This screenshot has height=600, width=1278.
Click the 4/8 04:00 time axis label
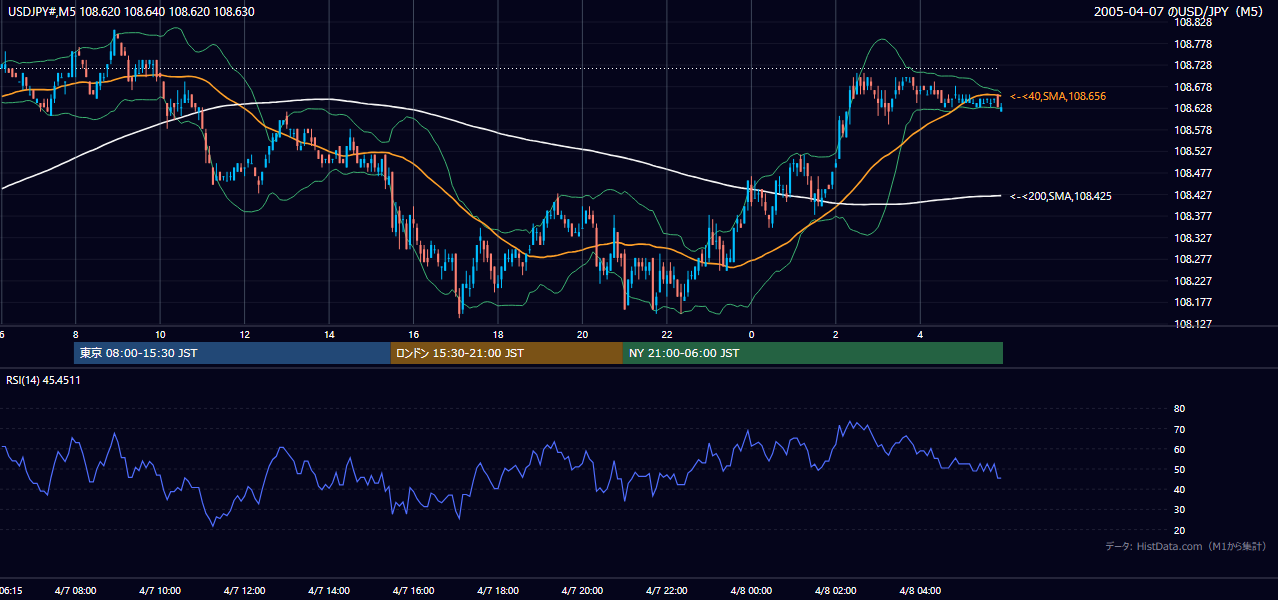(920, 591)
